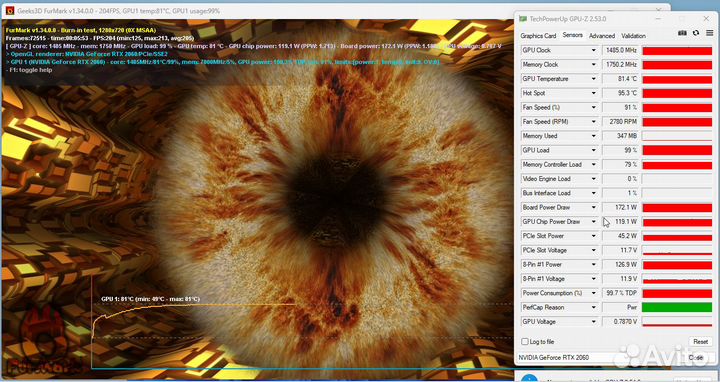Click the GPU-Z refresh icon

click(696, 33)
